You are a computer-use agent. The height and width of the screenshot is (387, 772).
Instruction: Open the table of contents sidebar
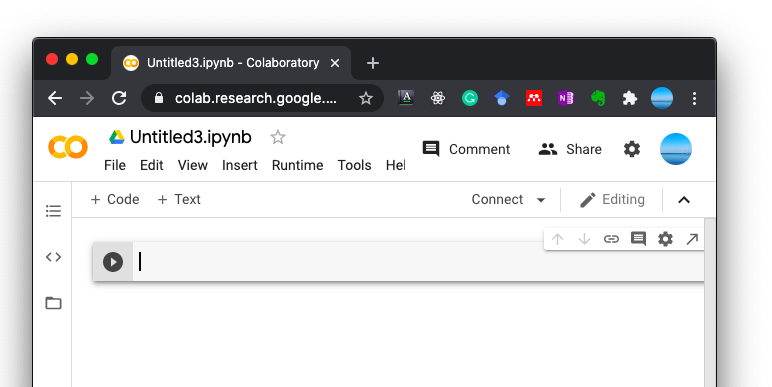click(53, 211)
